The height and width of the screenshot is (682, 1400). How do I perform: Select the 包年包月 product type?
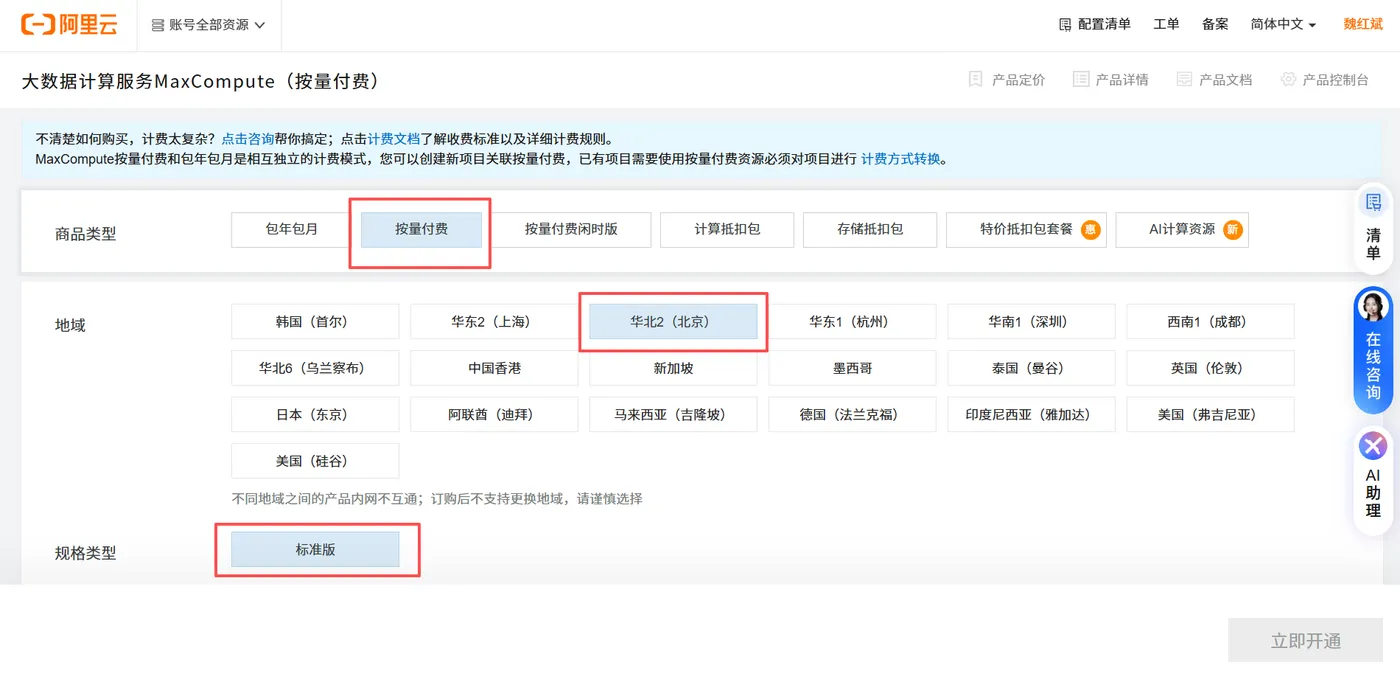click(292, 229)
